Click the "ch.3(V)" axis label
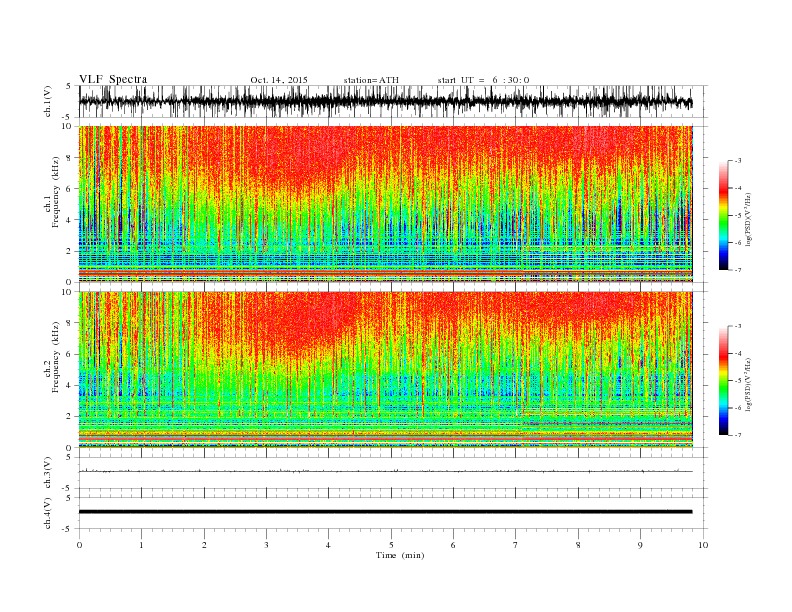 pyautogui.click(x=48, y=473)
